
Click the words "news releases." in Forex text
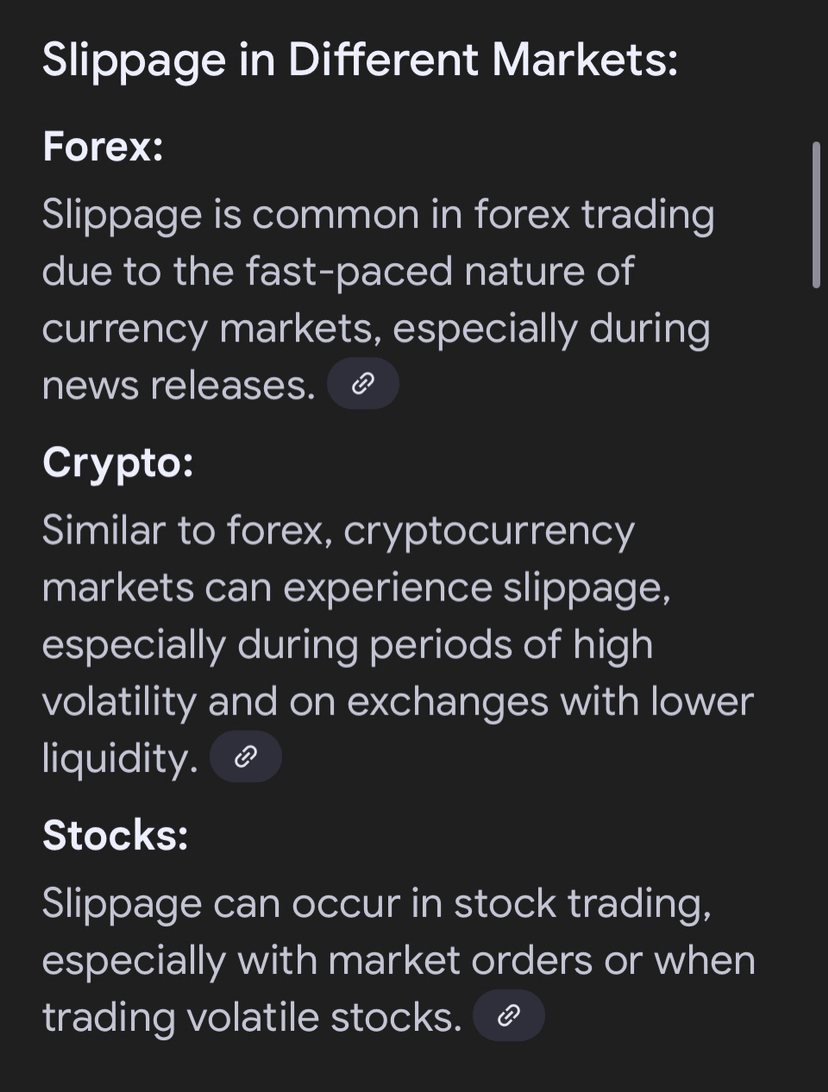point(178,385)
